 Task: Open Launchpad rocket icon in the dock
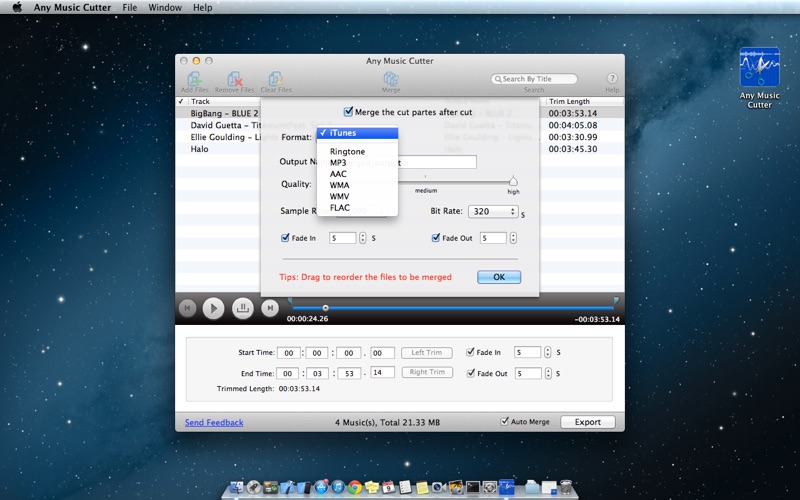click(x=254, y=487)
